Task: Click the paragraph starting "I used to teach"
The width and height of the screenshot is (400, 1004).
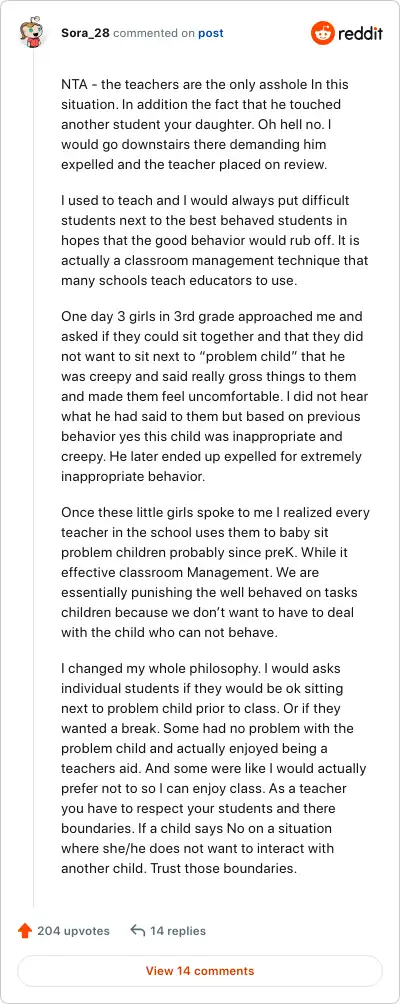Action: pos(214,240)
